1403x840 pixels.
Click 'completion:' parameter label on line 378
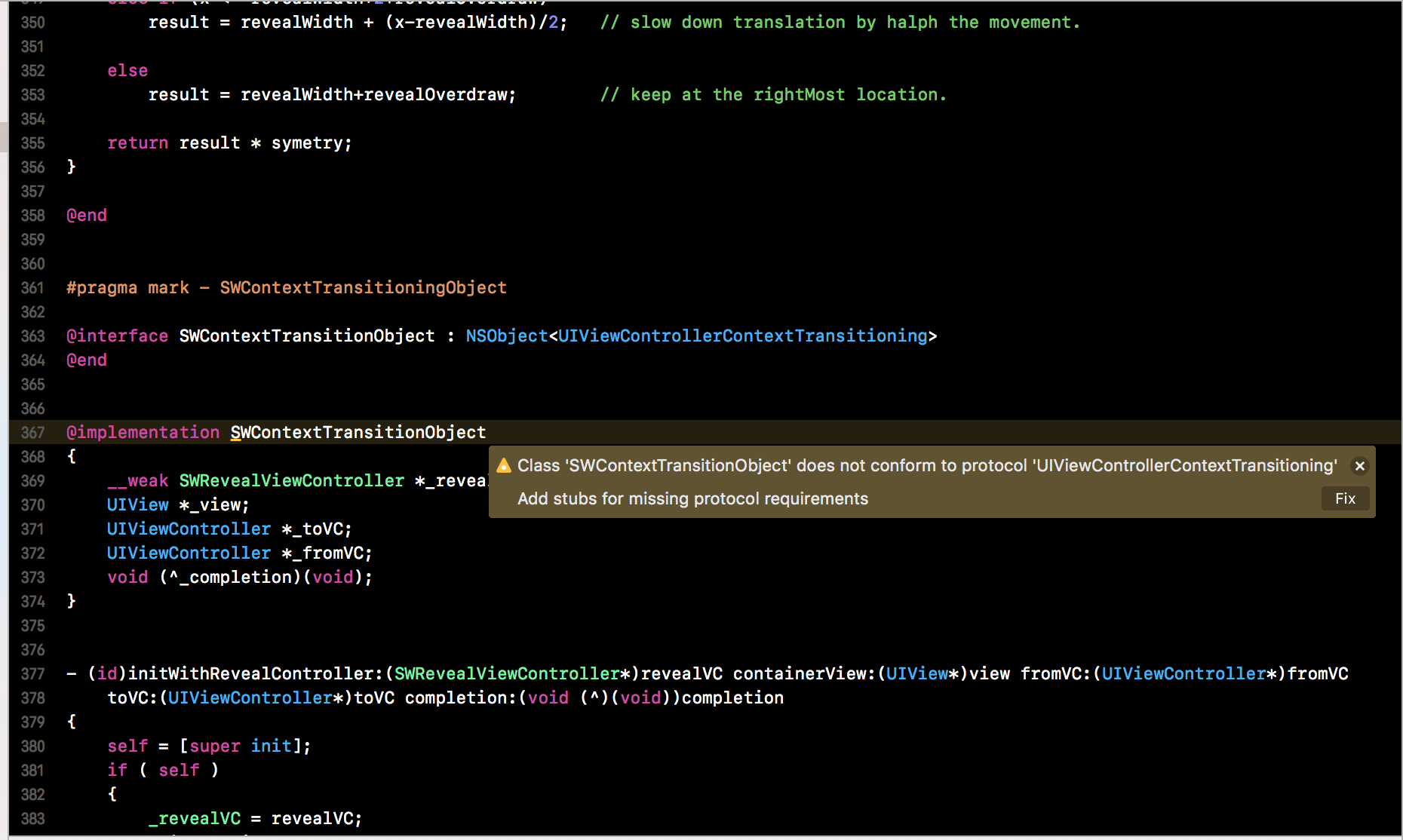pyautogui.click(x=462, y=697)
